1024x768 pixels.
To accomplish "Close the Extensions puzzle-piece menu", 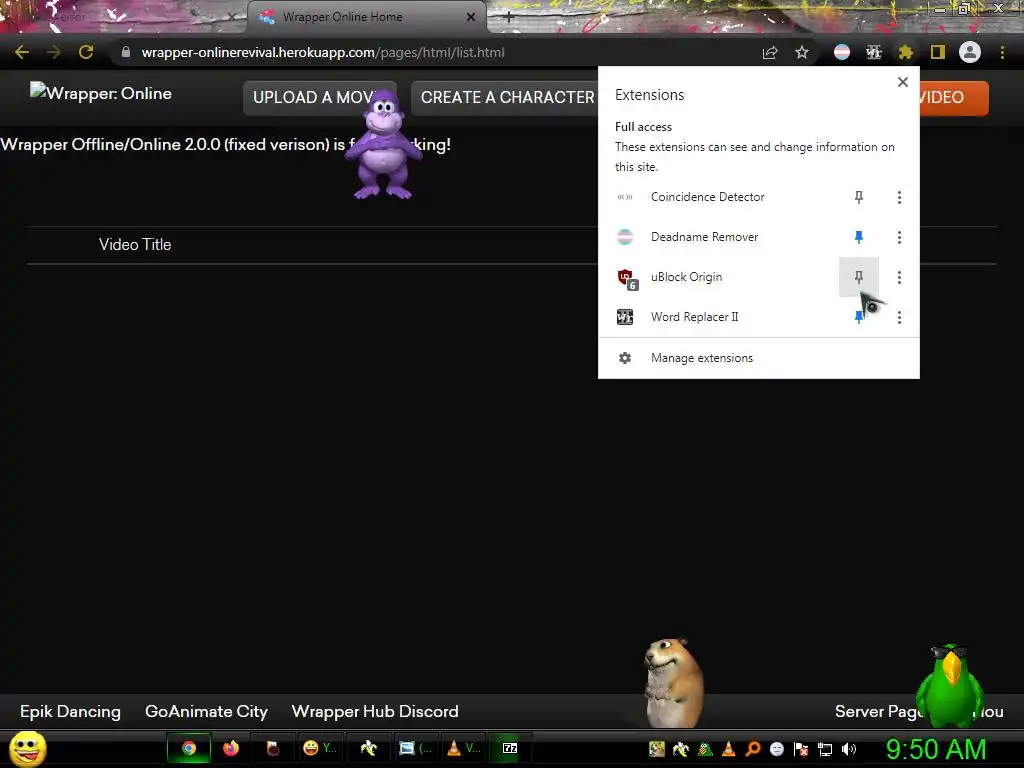I will [x=905, y=52].
